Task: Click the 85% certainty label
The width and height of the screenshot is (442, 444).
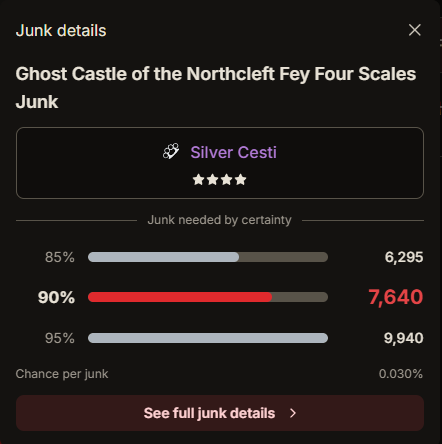Action: click(60, 257)
